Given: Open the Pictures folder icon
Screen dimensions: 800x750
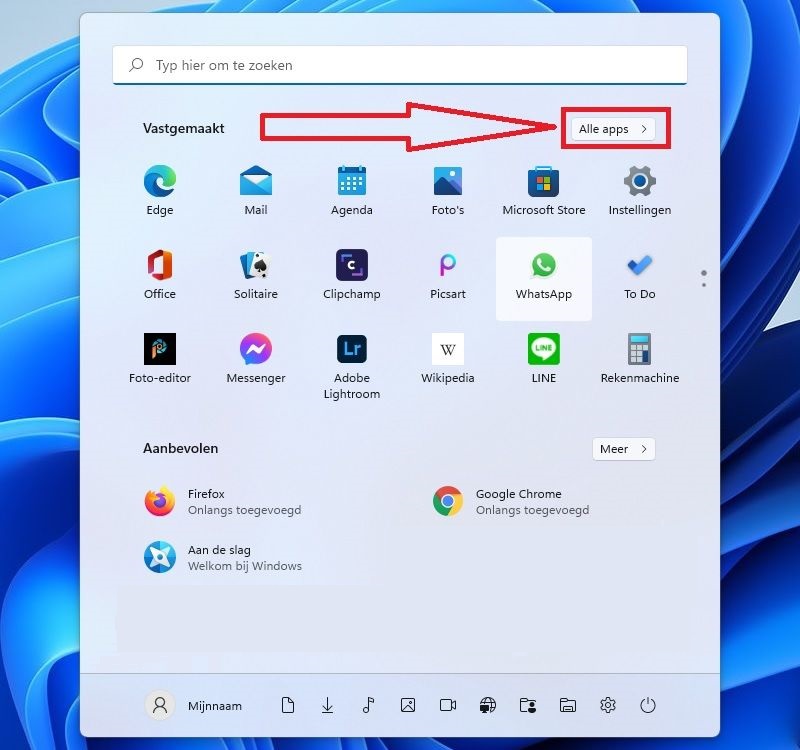Looking at the screenshot, I should coord(408,706).
